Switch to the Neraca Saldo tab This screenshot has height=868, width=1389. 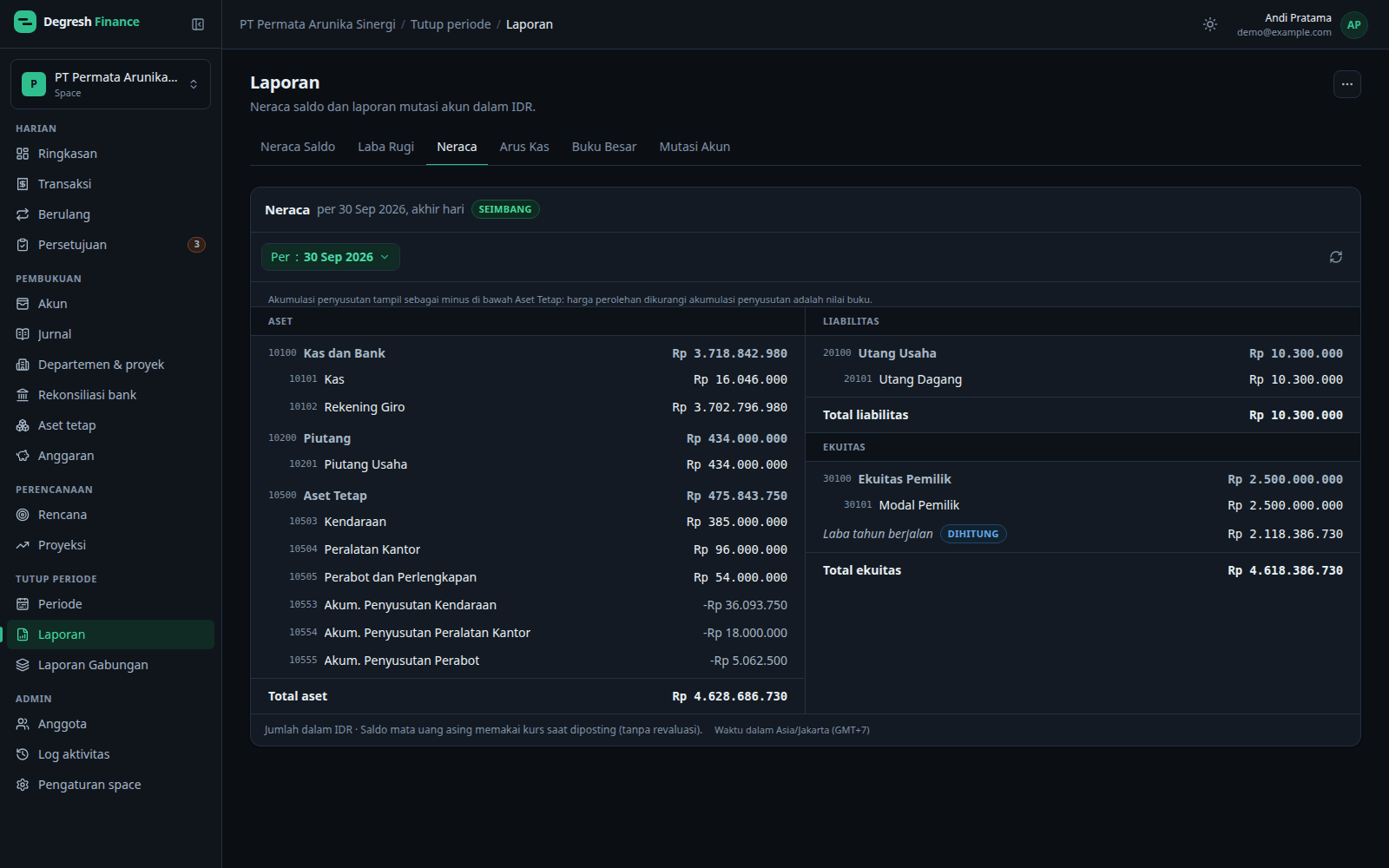298,147
